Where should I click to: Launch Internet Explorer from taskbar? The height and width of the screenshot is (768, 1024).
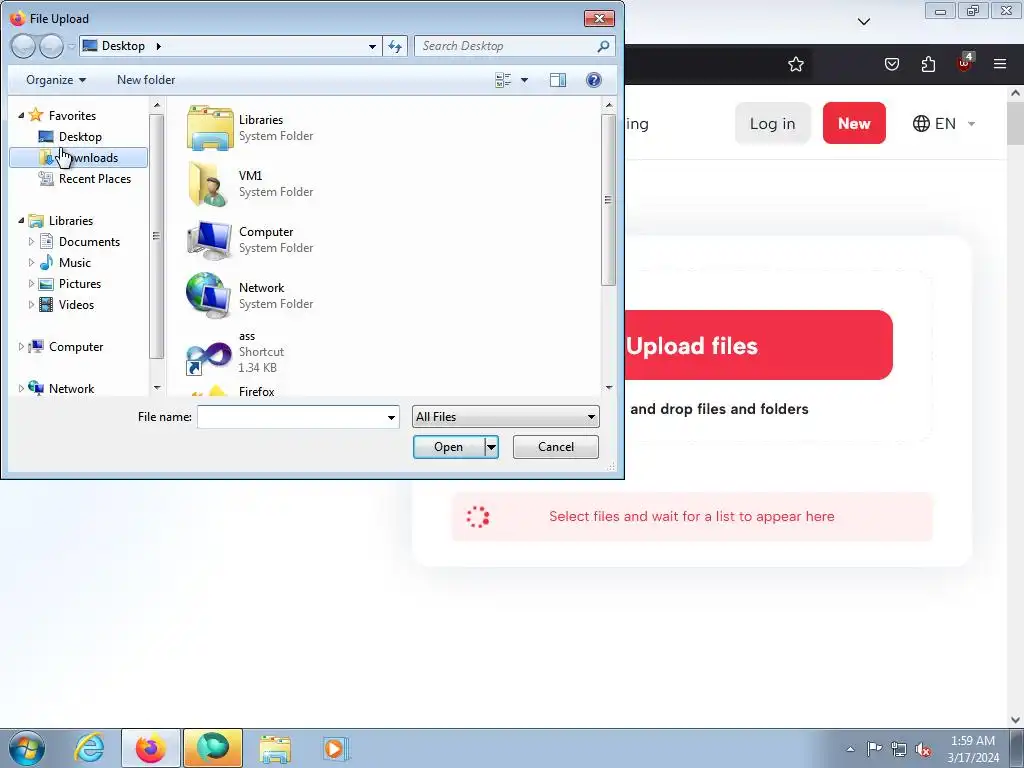click(x=89, y=748)
